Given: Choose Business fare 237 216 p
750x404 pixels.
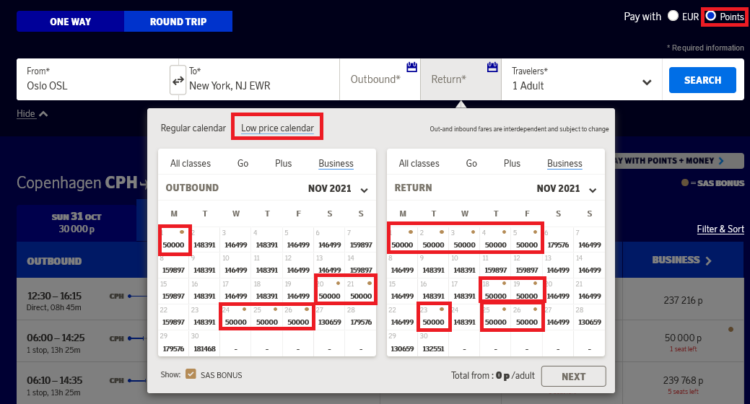Looking at the screenshot, I should coord(683,300).
